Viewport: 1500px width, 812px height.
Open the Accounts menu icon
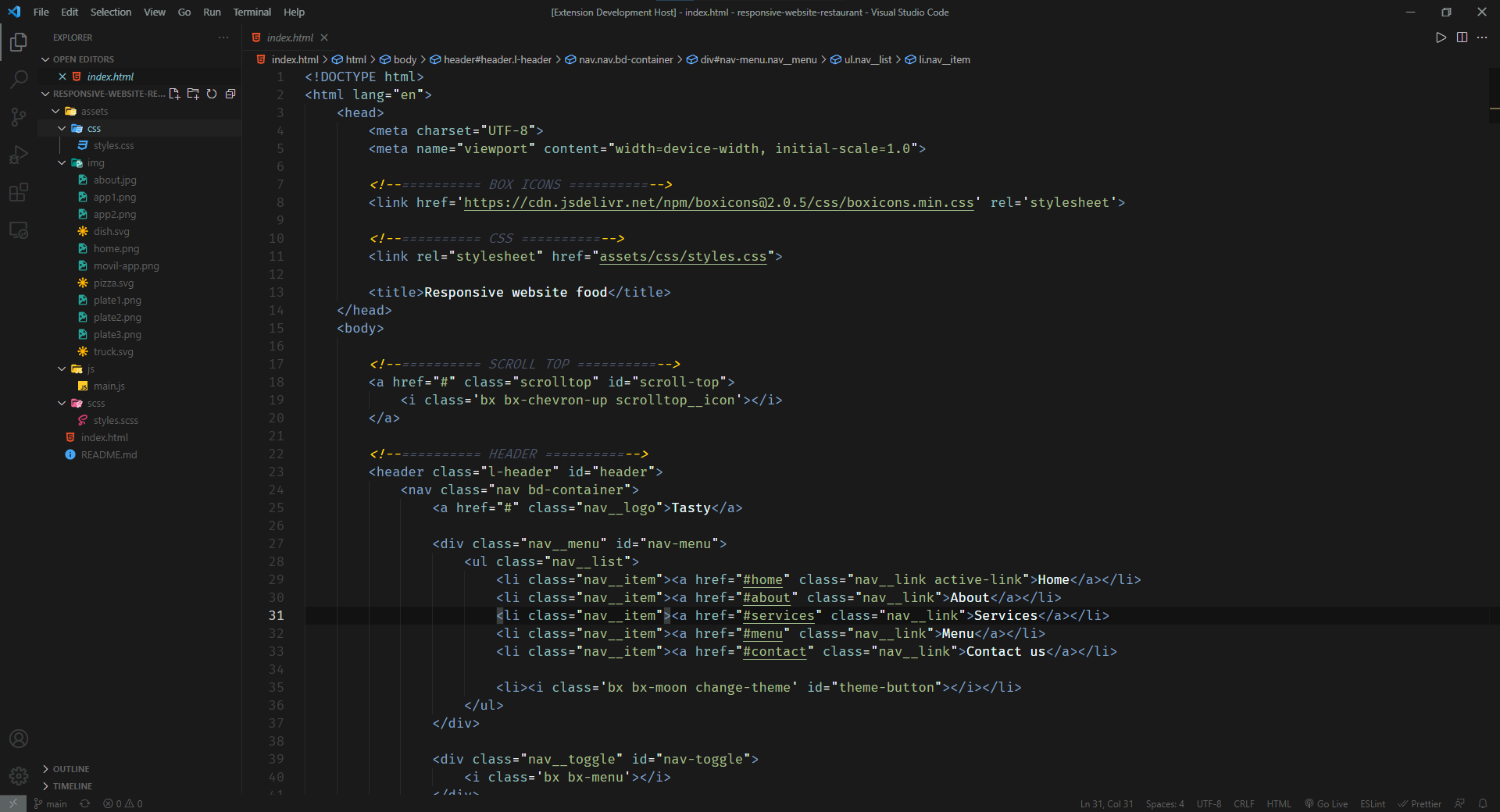(x=19, y=739)
